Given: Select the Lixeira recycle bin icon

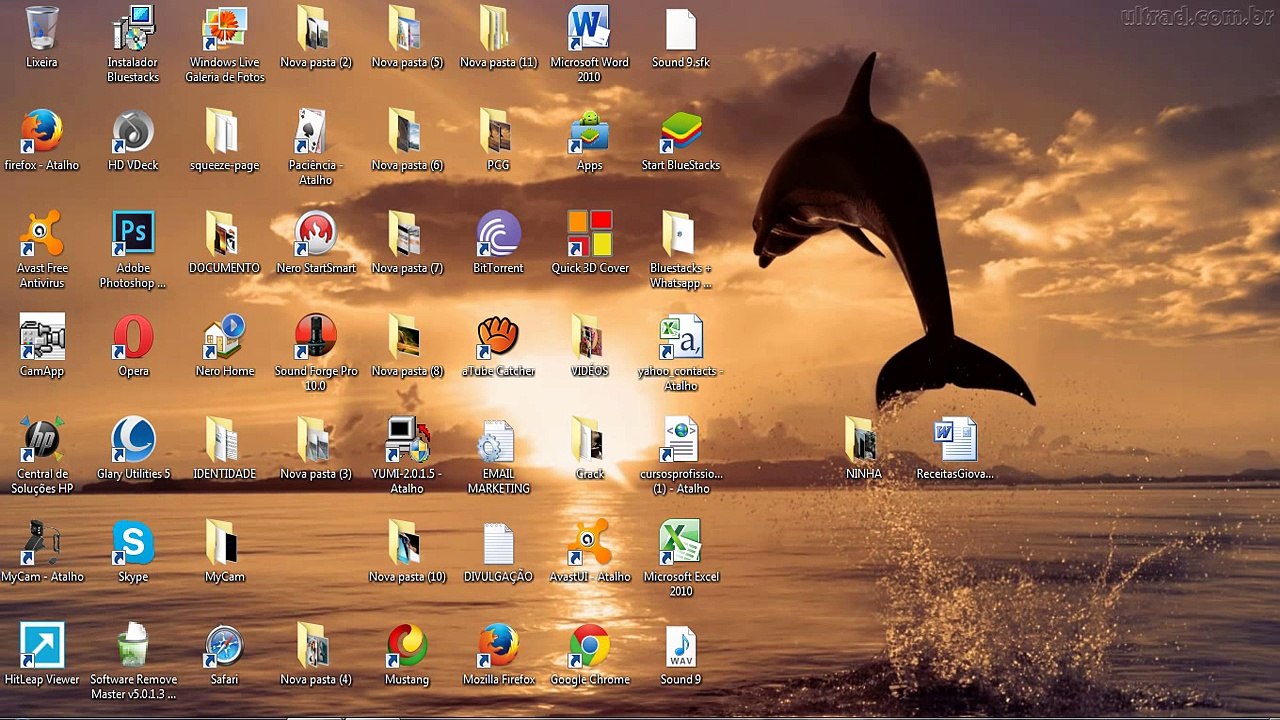Looking at the screenshot, I should (x=42, y=29).
